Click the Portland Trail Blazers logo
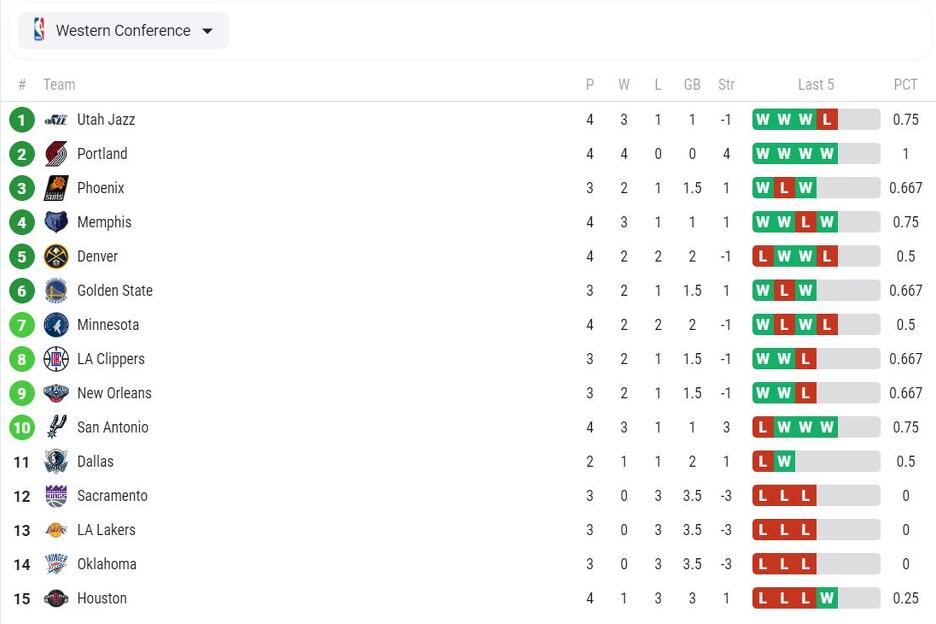 click(56, 154)
